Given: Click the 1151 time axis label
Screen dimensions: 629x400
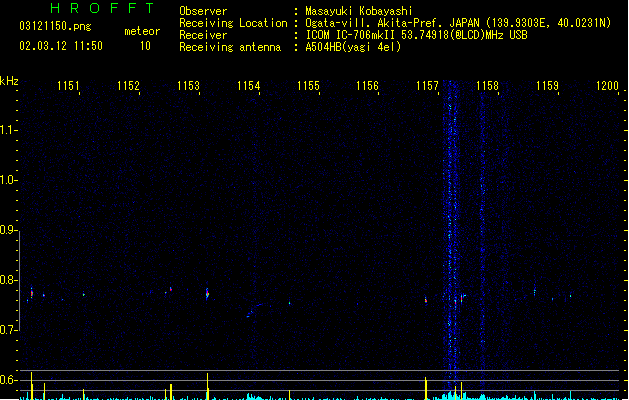Looking at the screenshot, I should coord(68,85).
